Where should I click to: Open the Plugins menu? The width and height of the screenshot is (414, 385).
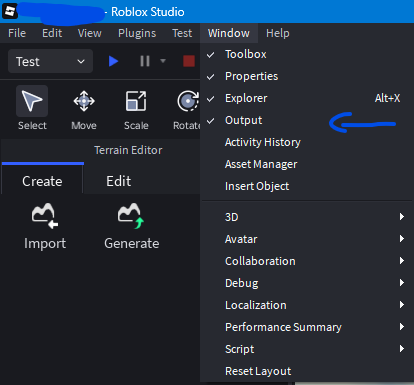137,33
